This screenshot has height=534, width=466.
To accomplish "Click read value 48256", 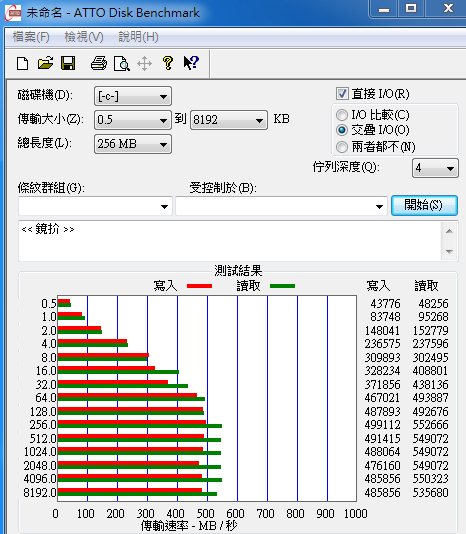I will 433,303.
